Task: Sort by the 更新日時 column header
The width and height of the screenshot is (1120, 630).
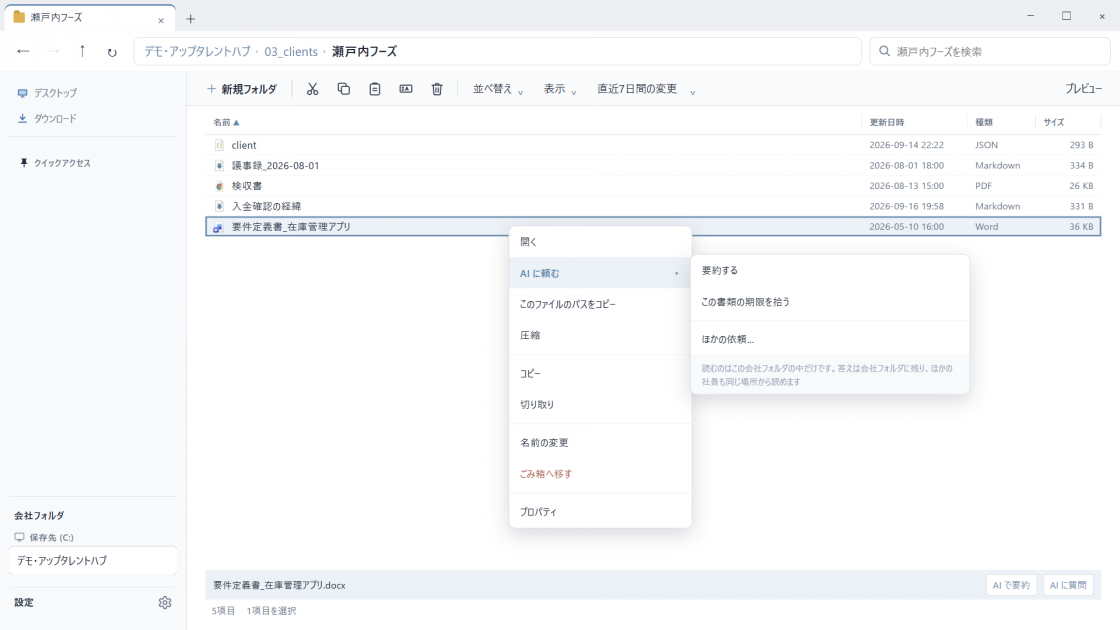Action: point(886,122)
